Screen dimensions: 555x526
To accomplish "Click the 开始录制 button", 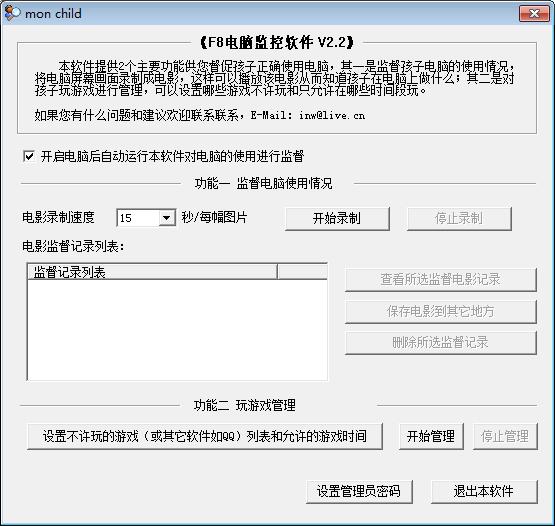I will 337,218.
